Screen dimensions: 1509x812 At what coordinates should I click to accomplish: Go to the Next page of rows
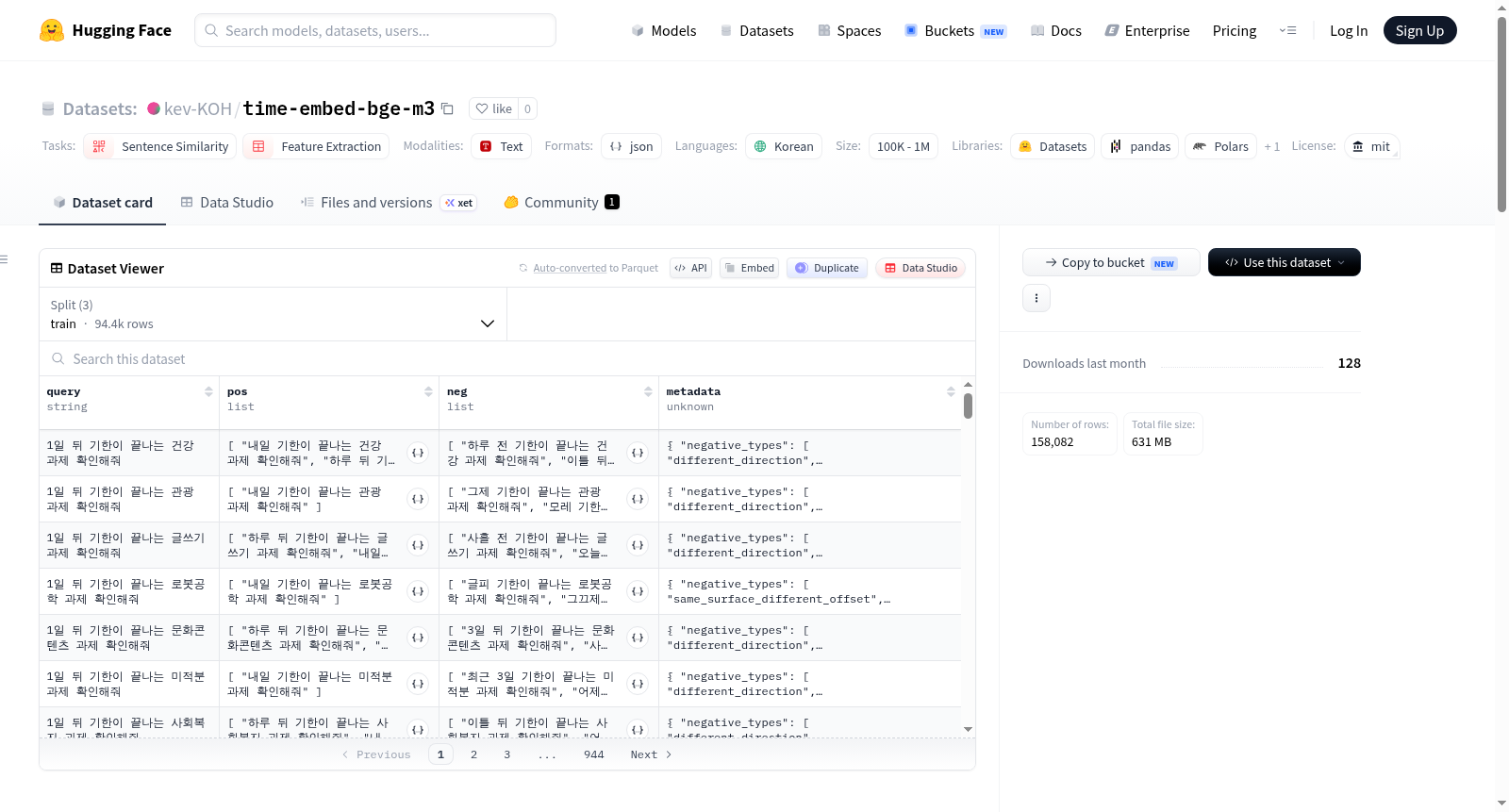[651, 754]
